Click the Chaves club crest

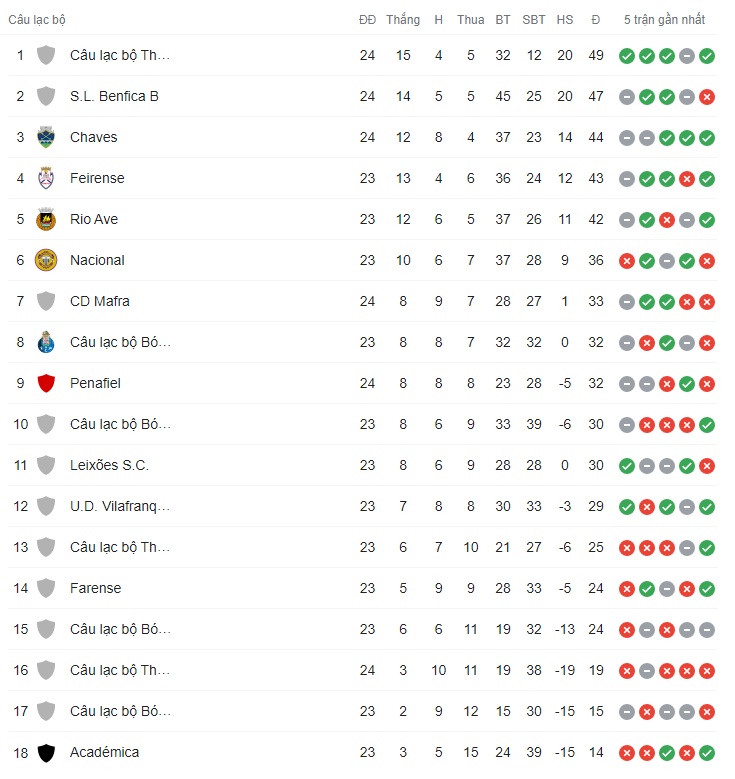click(46, 137)
